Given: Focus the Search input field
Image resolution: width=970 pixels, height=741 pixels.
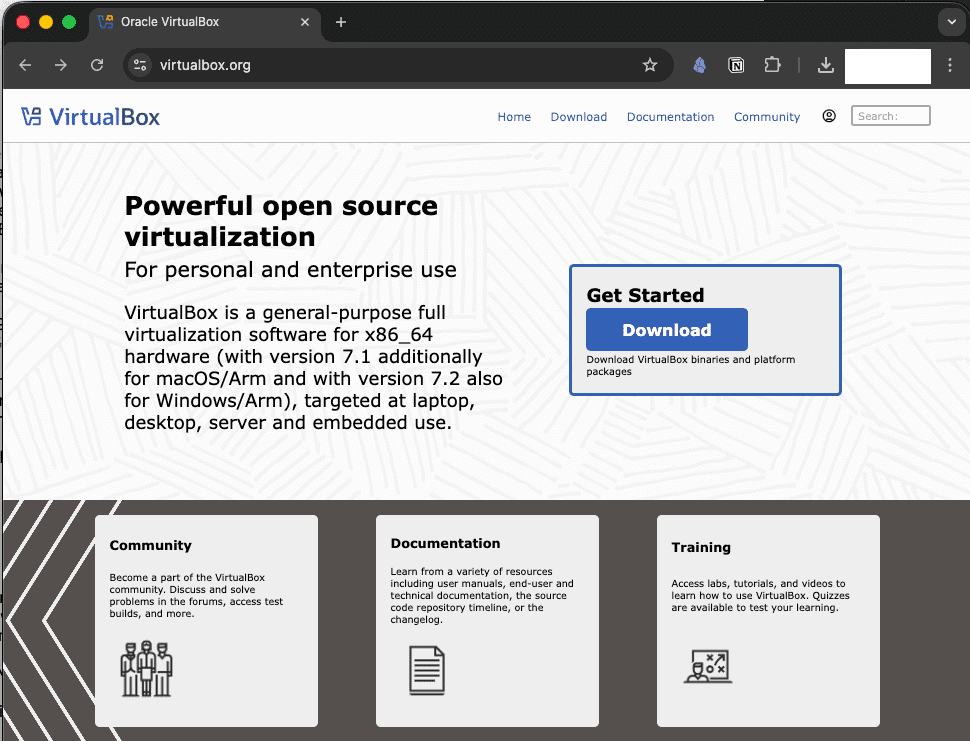Looking at the screenshot, I should coord(890,116).
